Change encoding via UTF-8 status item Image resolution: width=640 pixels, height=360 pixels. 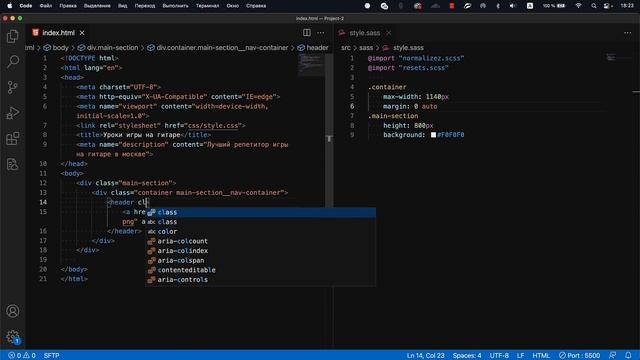tap(499, 356)
